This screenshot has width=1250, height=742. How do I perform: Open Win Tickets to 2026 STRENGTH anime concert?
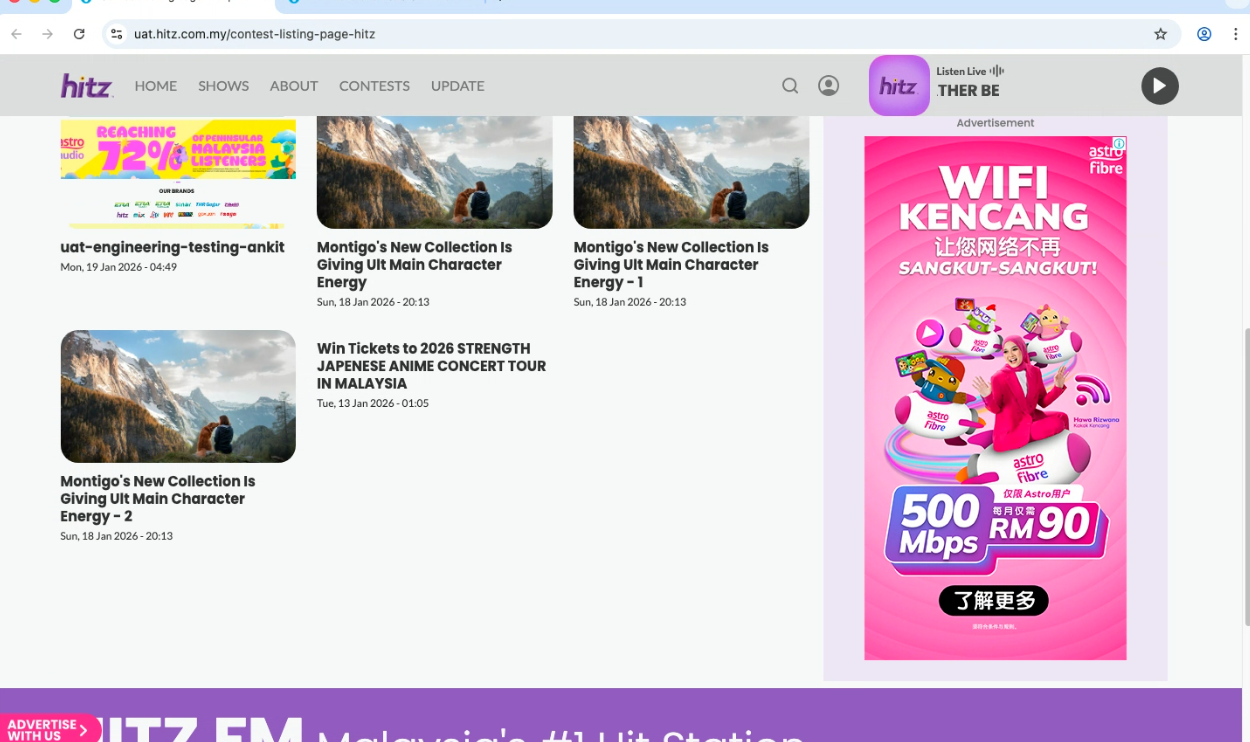[x=431, y=366]
